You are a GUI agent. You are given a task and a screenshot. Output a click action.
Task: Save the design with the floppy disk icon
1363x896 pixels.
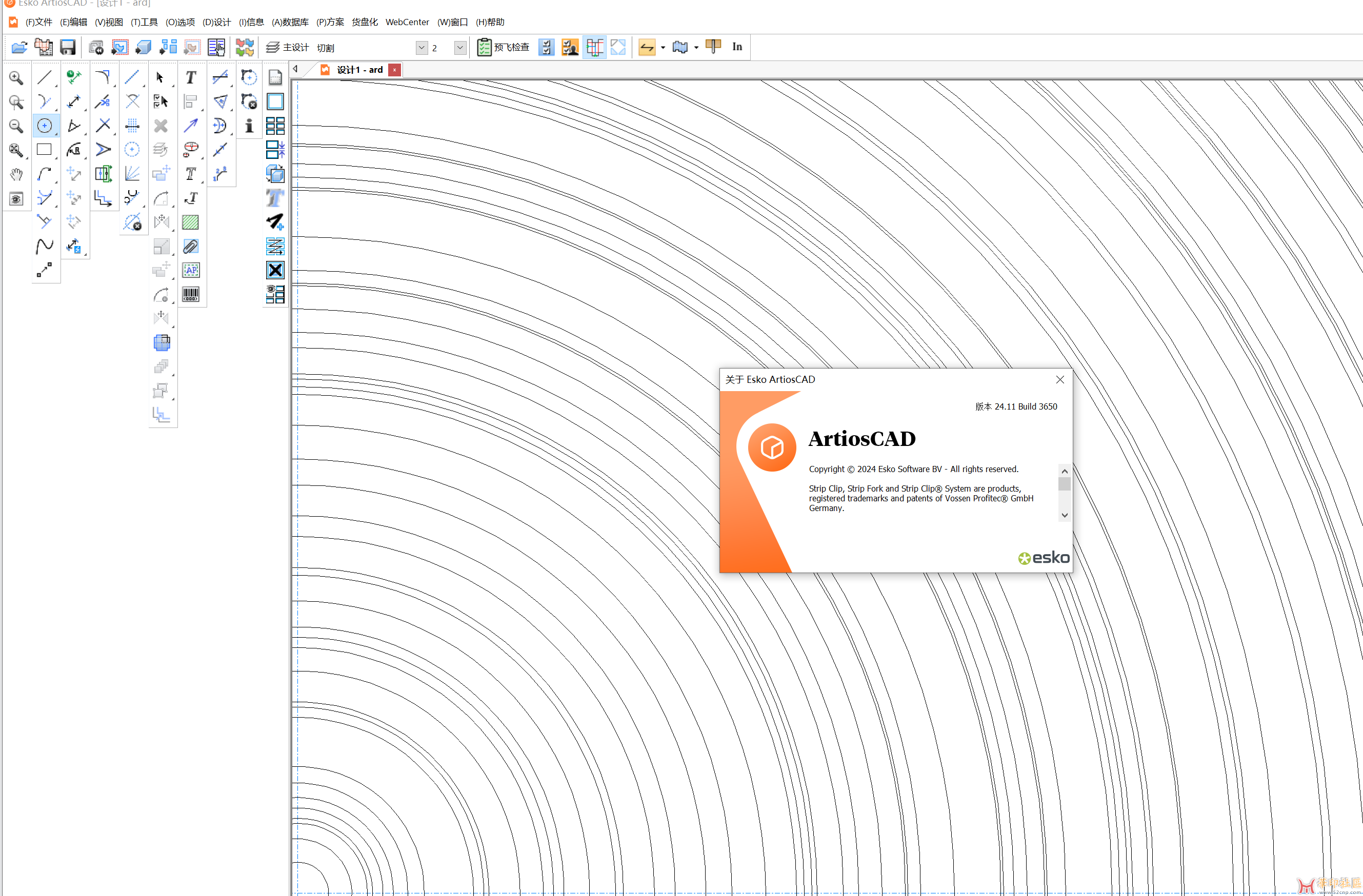coord(68,48)
